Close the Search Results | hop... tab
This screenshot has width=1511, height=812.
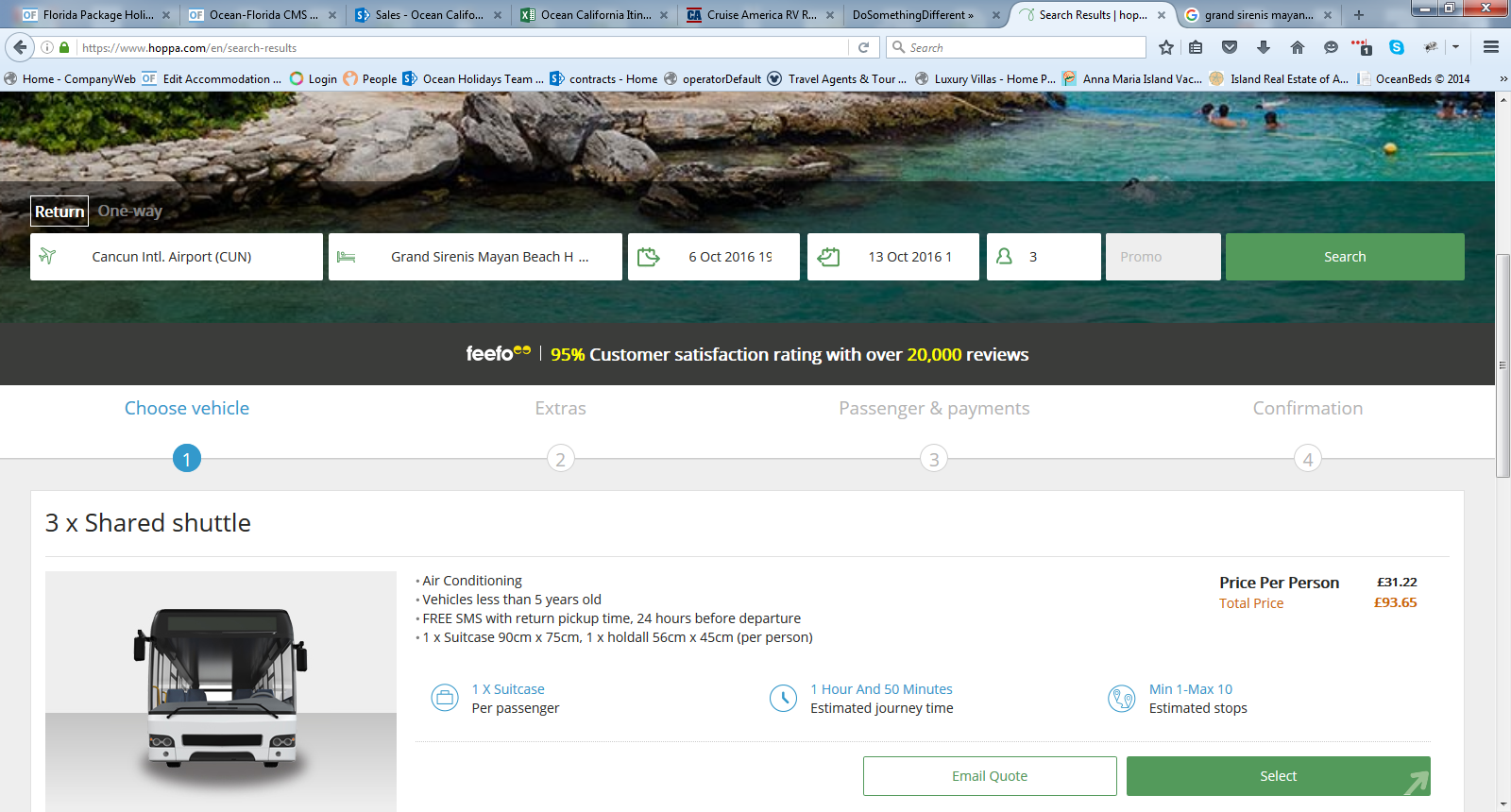[1162, 15]
